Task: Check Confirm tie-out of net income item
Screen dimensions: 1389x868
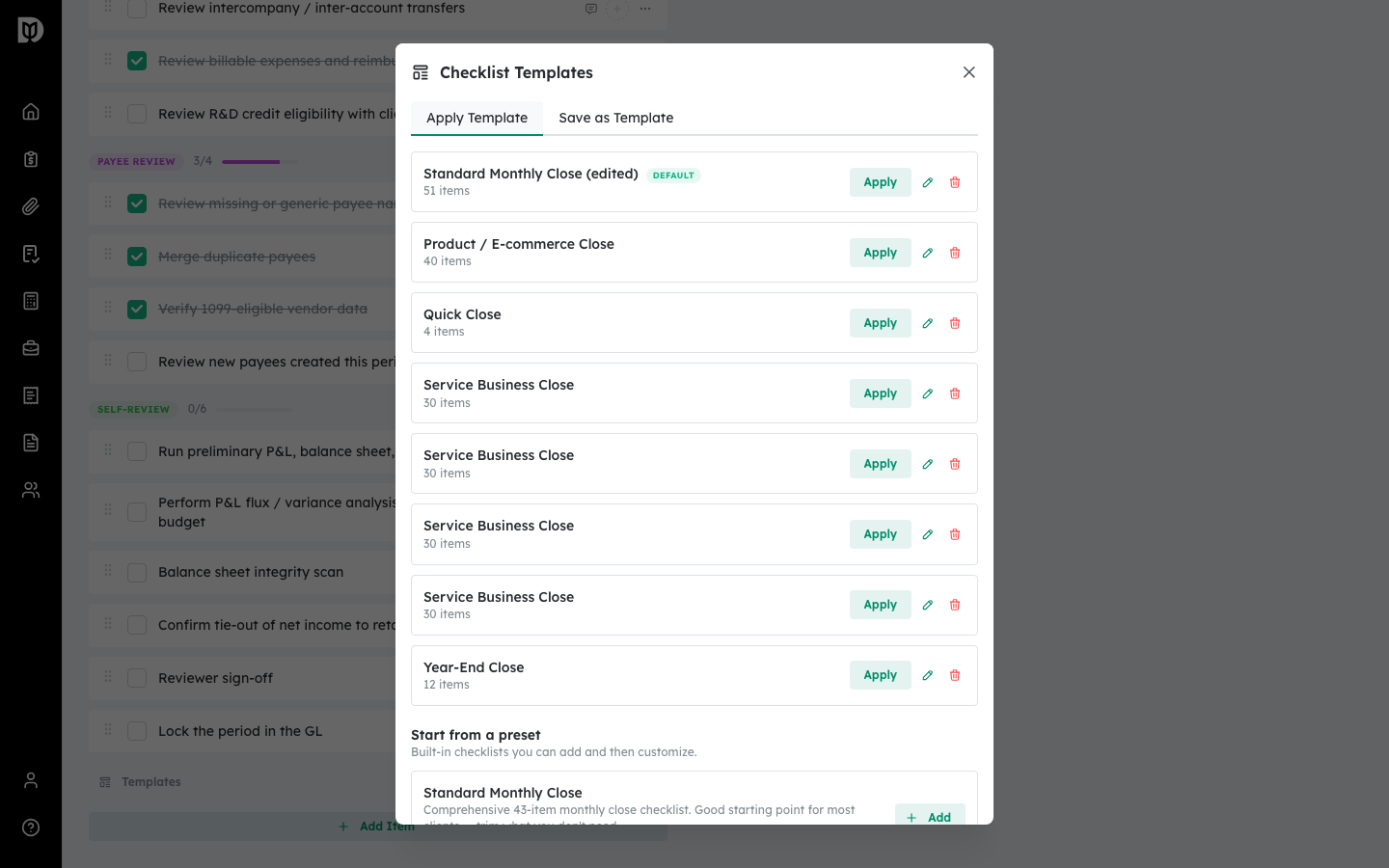Action: (137, 625)
